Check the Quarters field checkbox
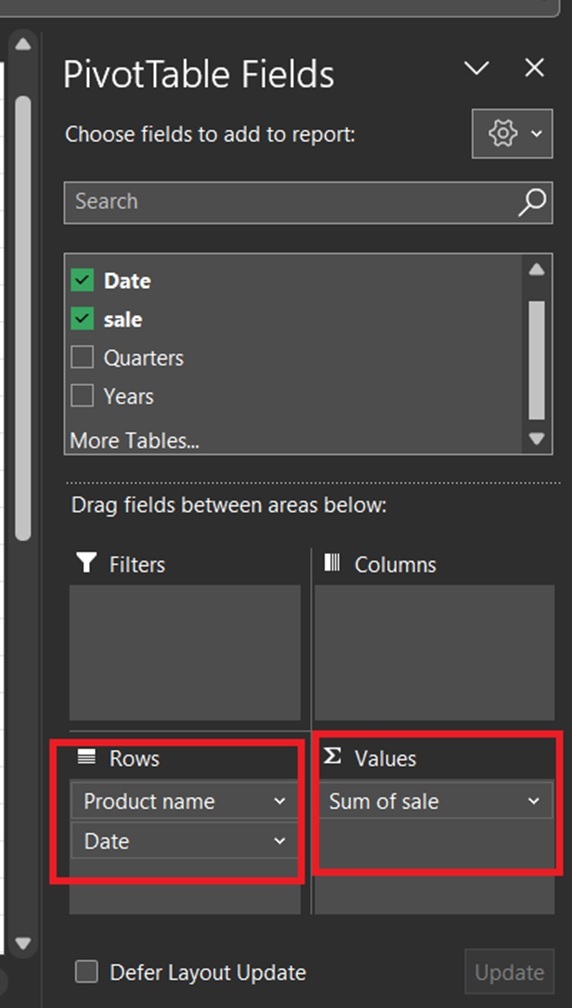 pyautogui.click(x=82, y=357)
